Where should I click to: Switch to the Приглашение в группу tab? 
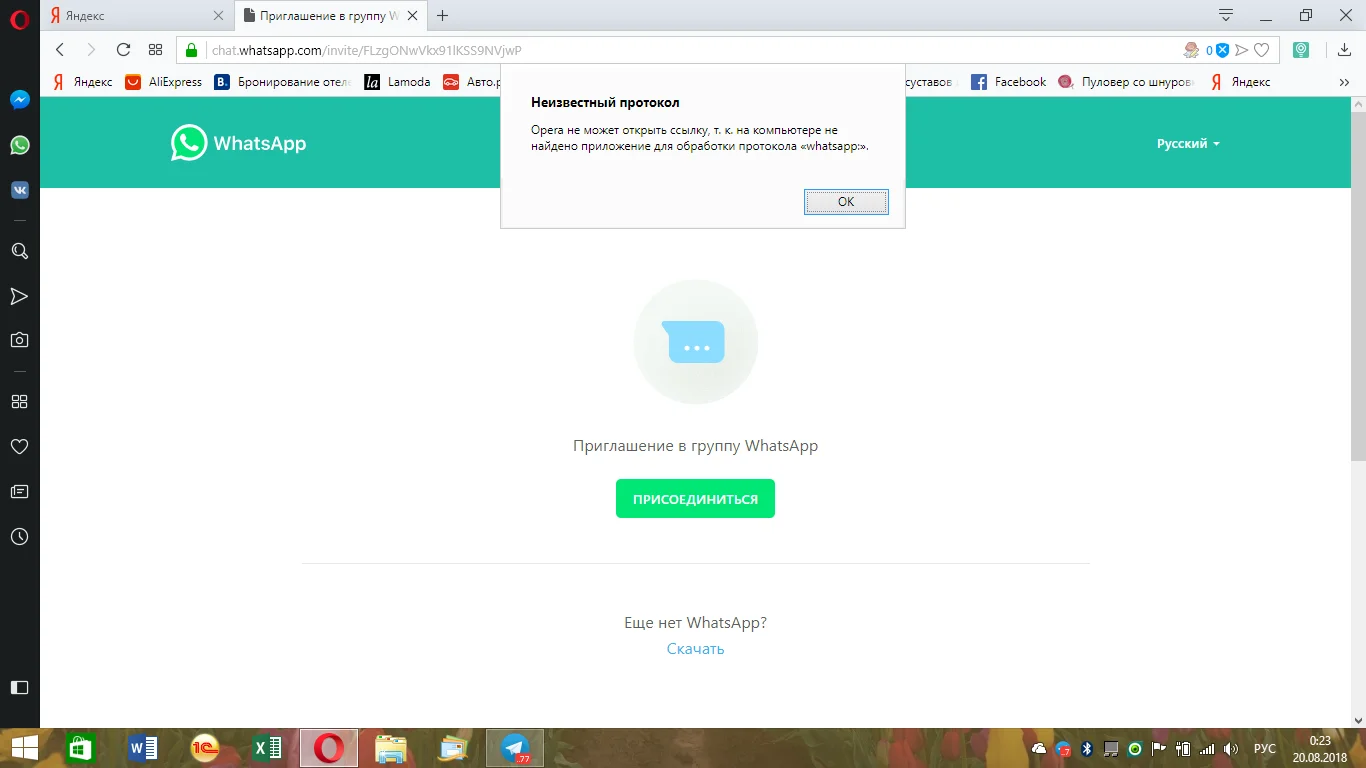[x=332, y=16]
